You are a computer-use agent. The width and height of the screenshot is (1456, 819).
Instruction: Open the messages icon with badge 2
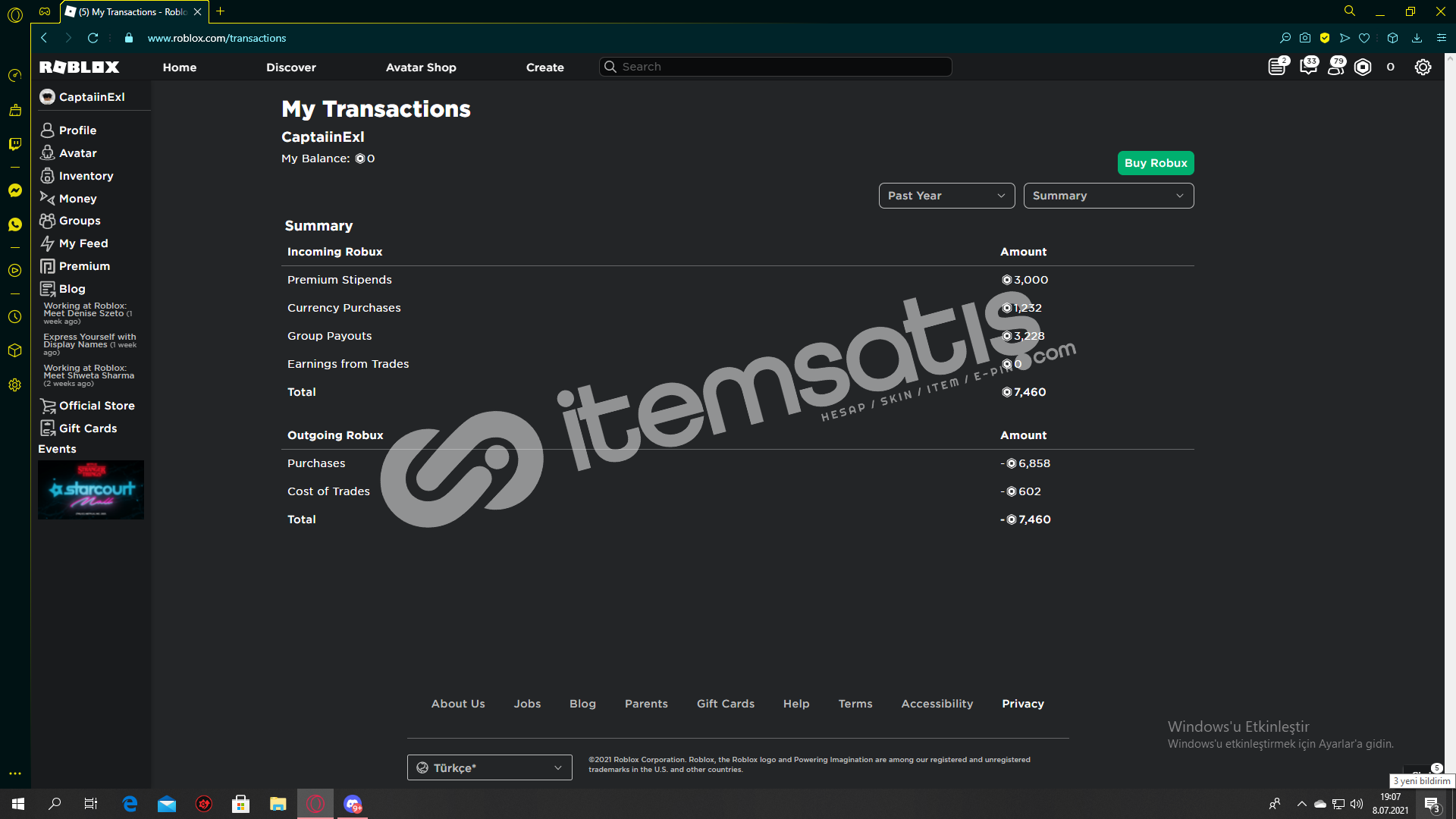pyautogui.click(x=1277, y=67)
